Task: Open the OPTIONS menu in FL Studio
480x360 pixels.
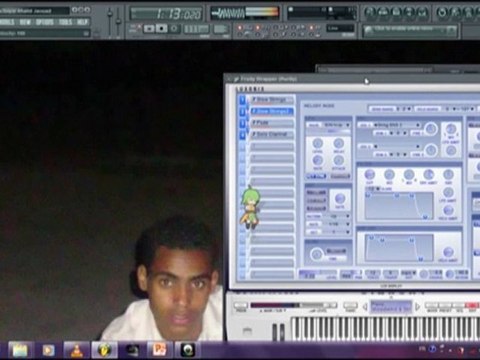Action: coord(44,22)
